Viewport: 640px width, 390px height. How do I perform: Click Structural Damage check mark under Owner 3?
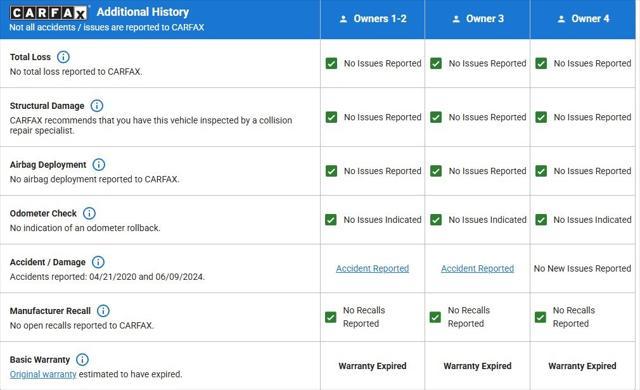coord(436,117)
